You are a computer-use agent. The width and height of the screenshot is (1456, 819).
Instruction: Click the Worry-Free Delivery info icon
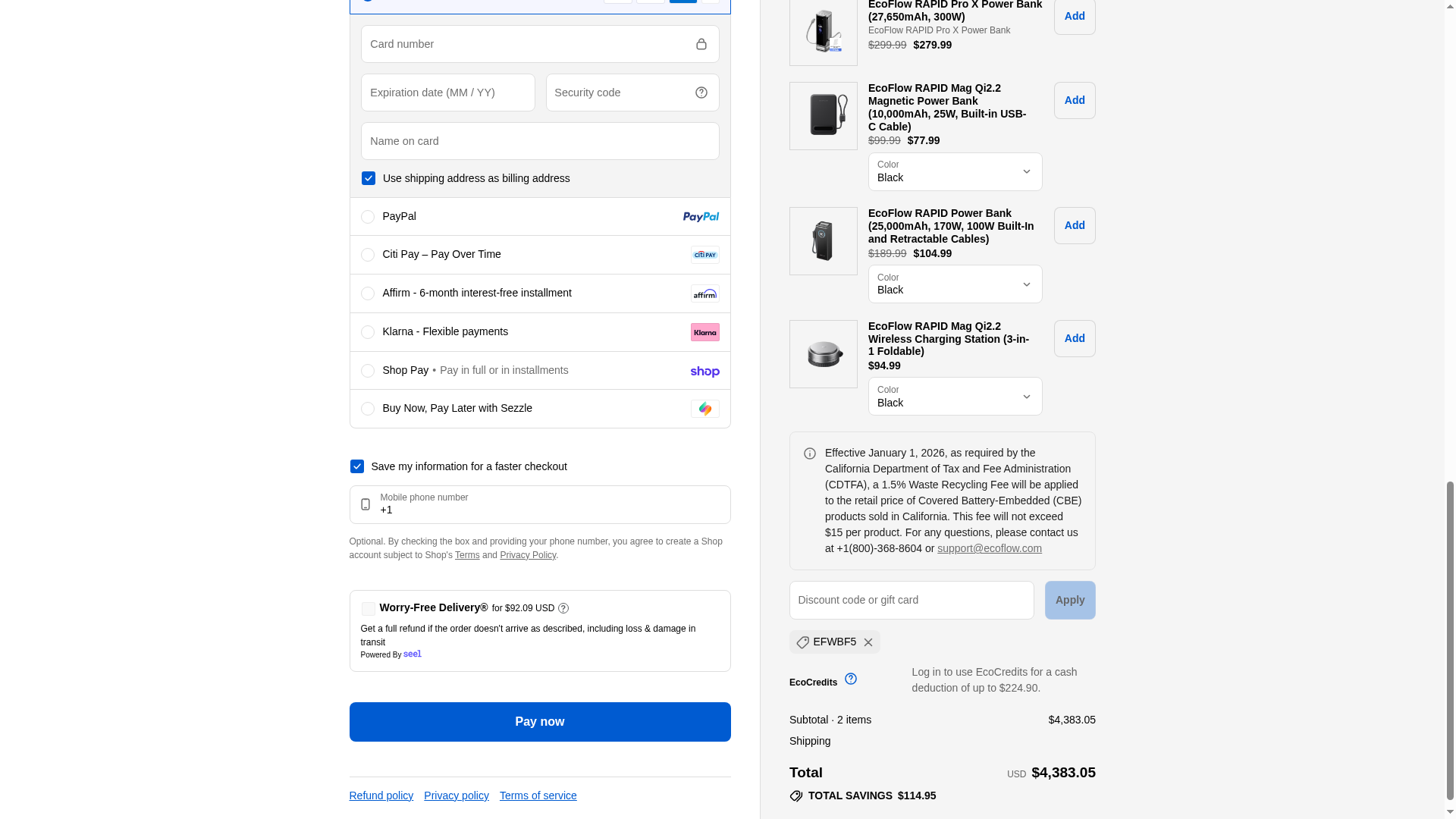pos(563,608)
